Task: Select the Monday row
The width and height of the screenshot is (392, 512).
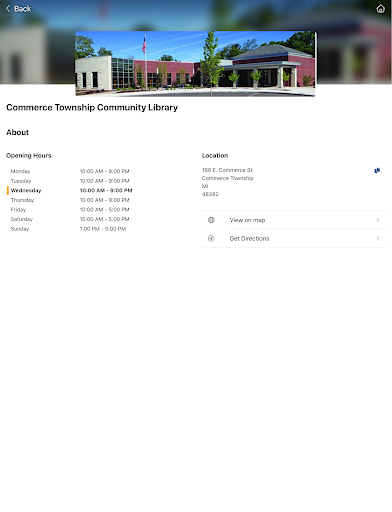Action: tap(70, 171)
